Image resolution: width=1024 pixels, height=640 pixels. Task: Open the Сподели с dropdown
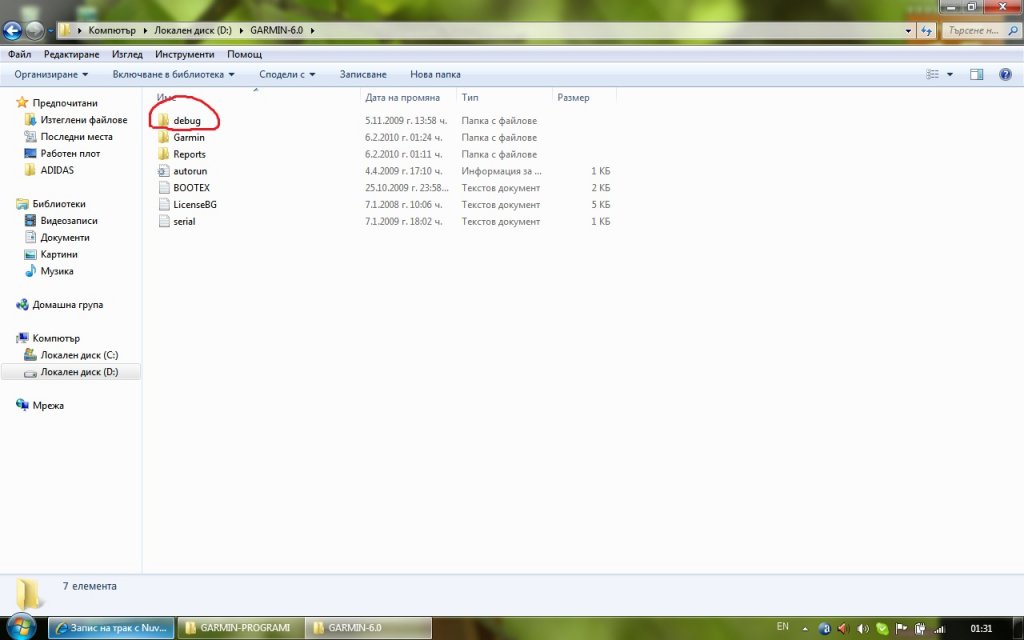287,74
